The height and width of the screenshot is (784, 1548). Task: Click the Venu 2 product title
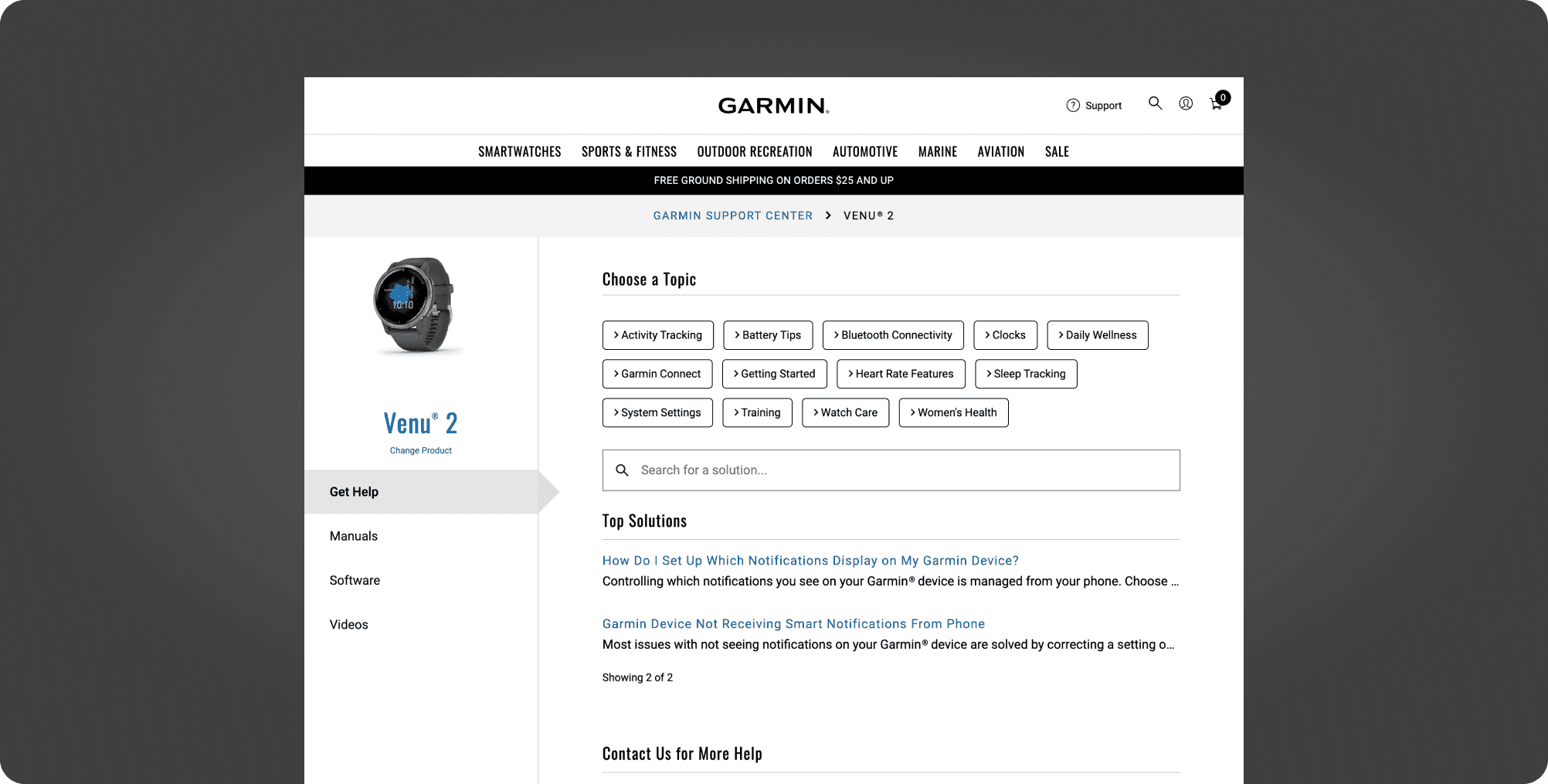coord(421,423)
